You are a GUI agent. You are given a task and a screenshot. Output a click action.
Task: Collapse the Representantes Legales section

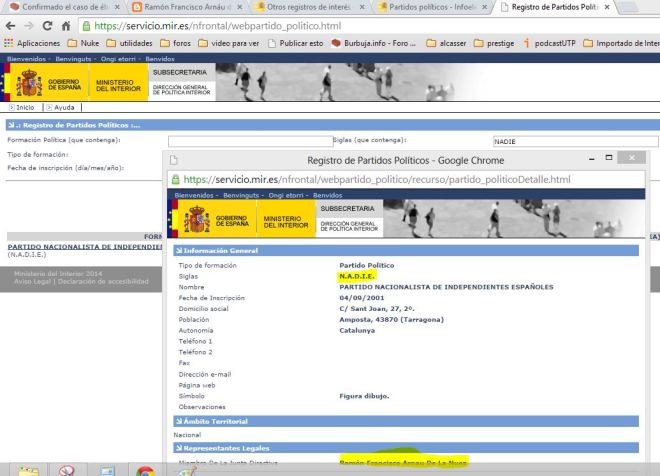tap(218, 448)
